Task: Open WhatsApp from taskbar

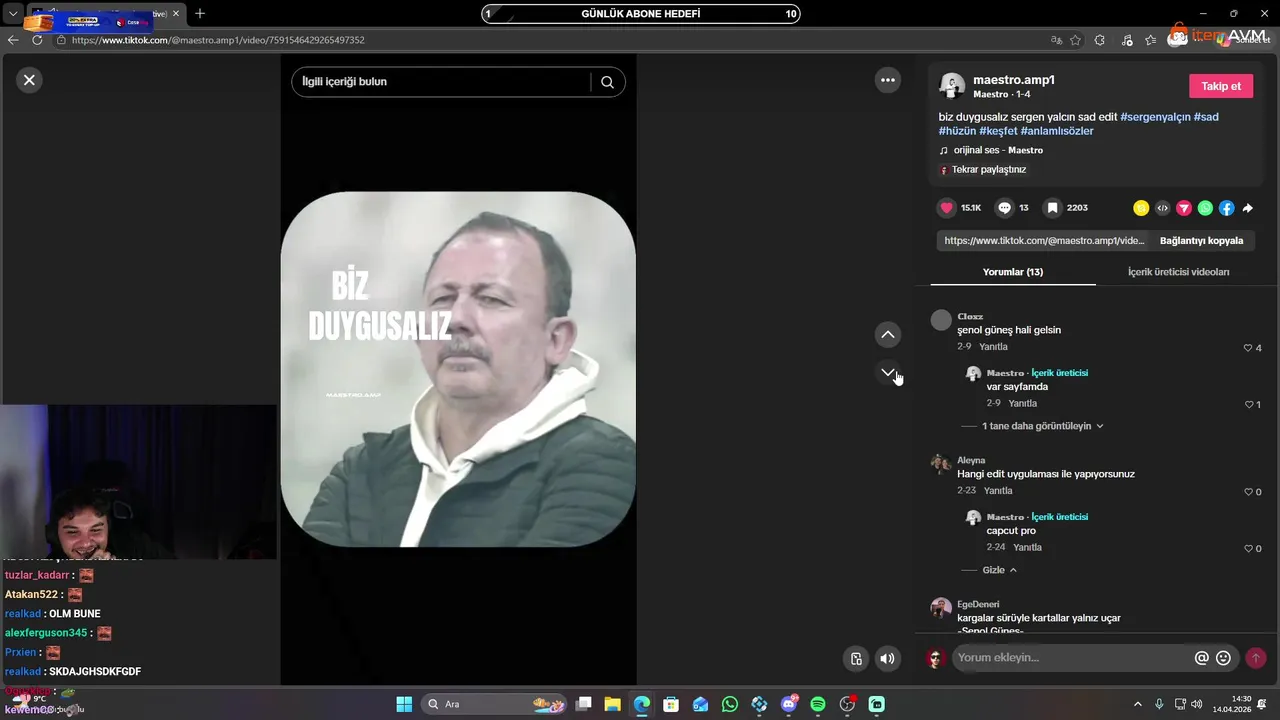Action: [730, 704]
